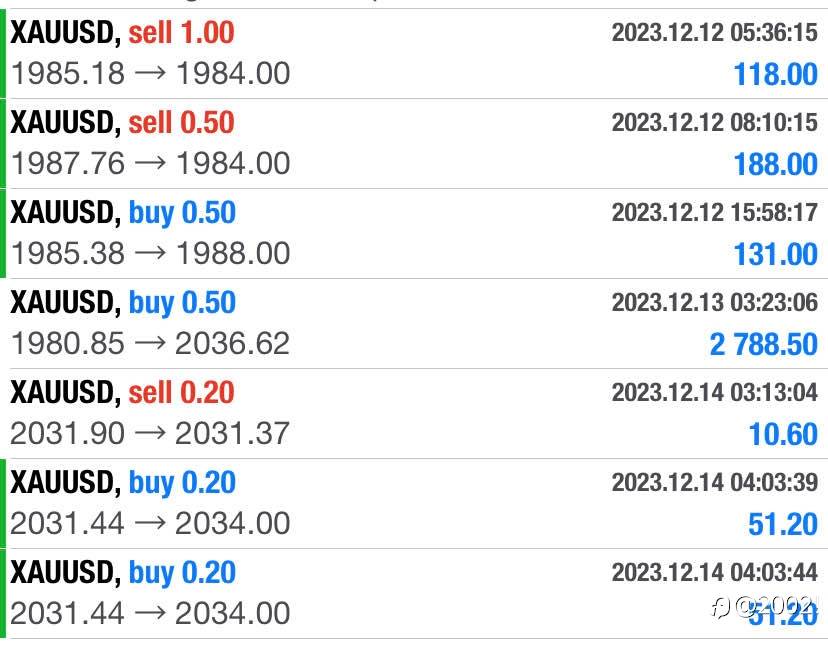828x645 pixels.
Task: Click the 2023.12.14 04:03:44 timestamp
Action: [x=714, y=573]
